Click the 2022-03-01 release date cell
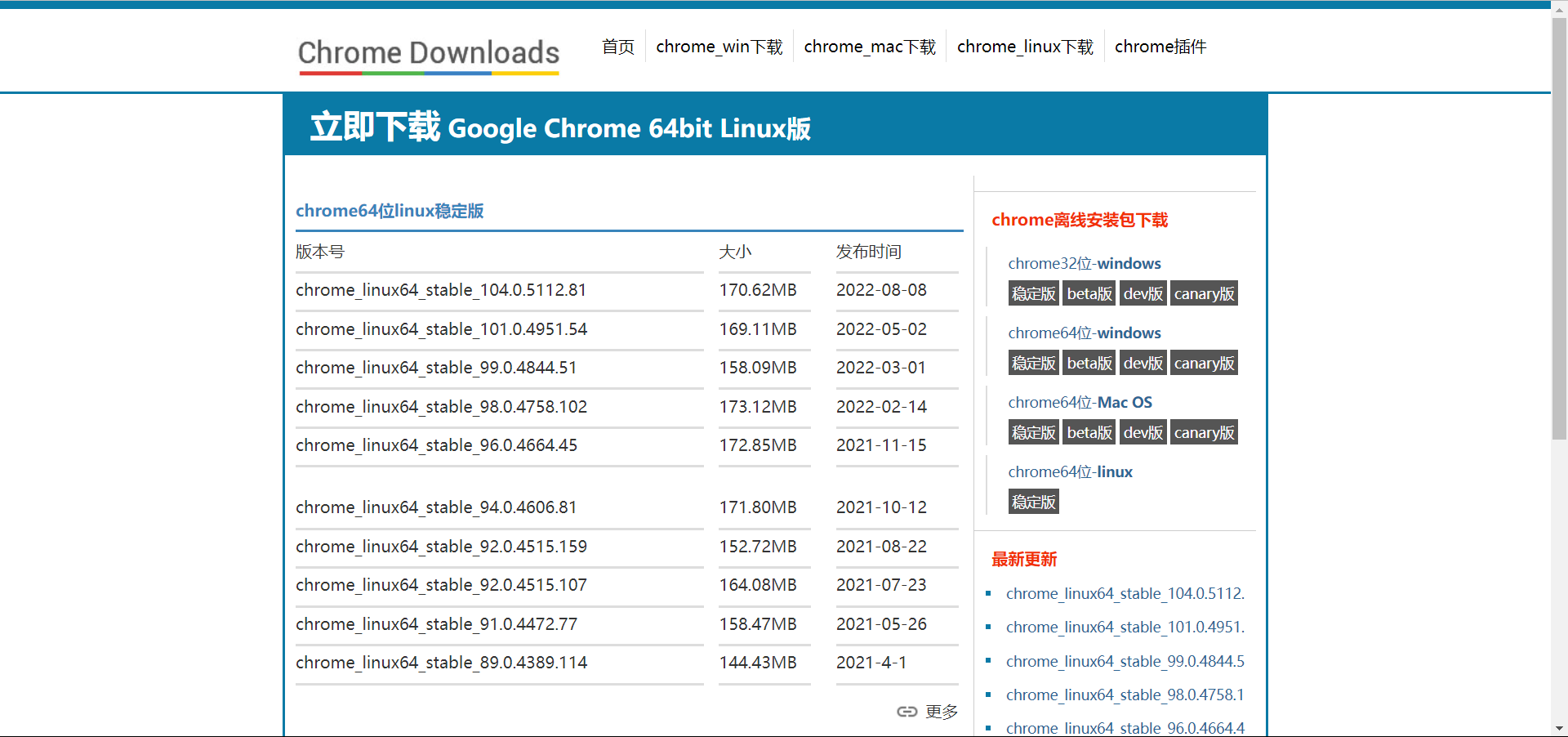This screenshot has width=1568, height=737. [x=881, y=368]
